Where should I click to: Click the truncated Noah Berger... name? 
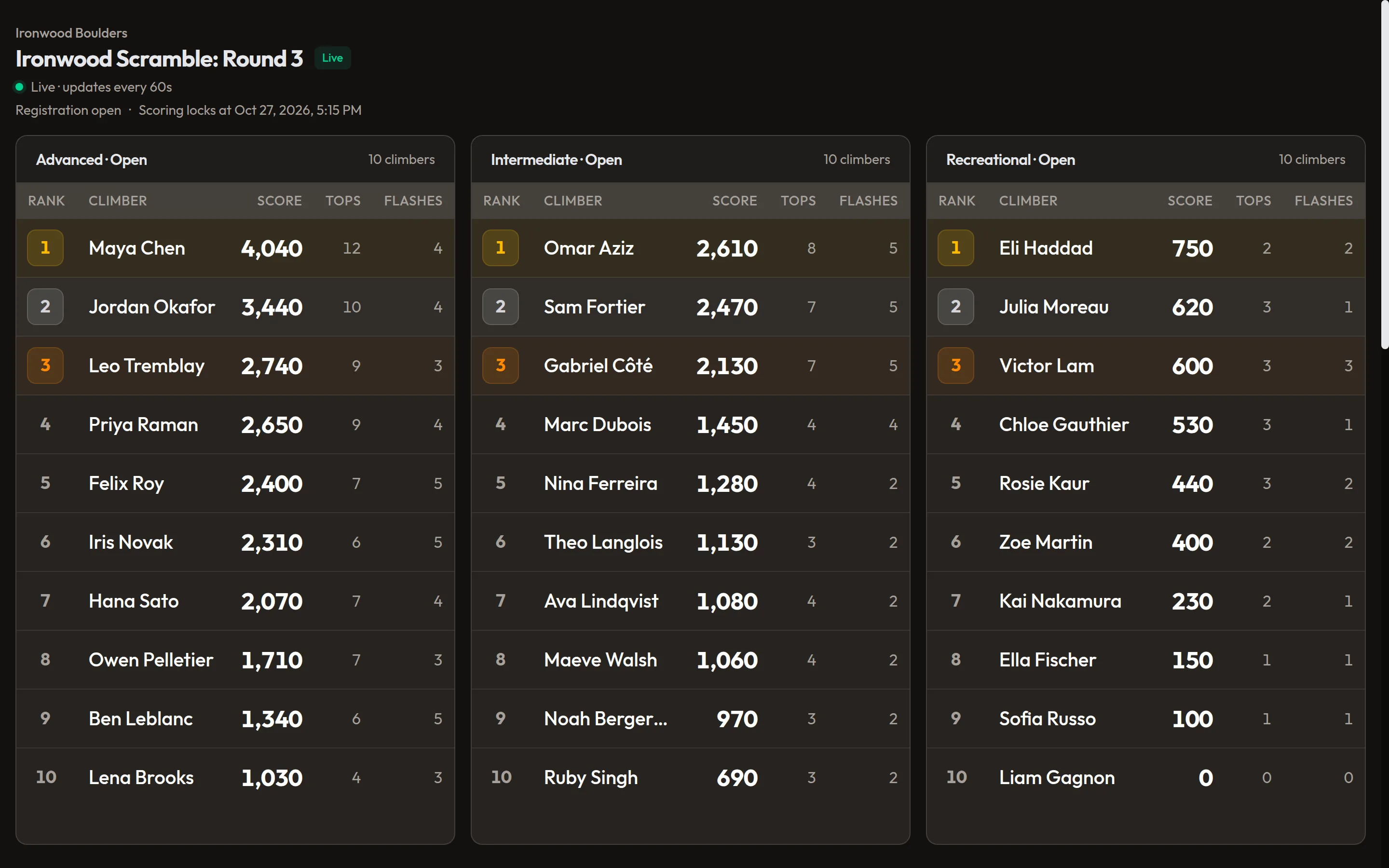606,719
